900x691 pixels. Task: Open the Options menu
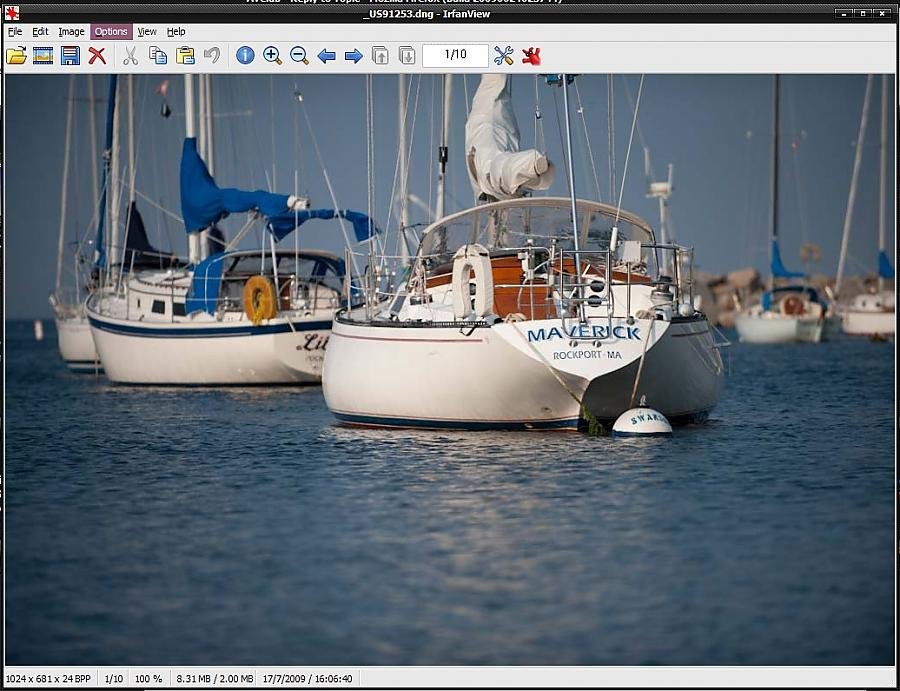(111, 32)
